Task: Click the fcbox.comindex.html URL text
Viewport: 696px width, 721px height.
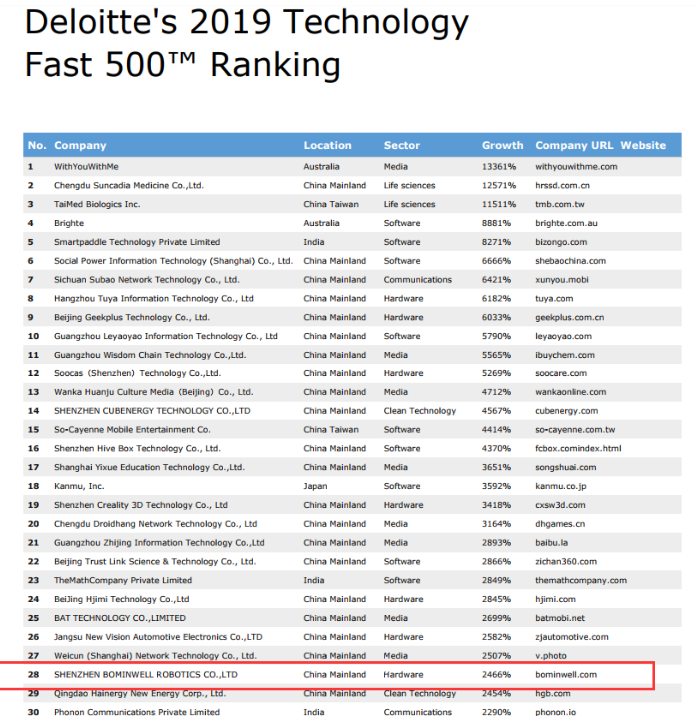Action: [578, 448]
